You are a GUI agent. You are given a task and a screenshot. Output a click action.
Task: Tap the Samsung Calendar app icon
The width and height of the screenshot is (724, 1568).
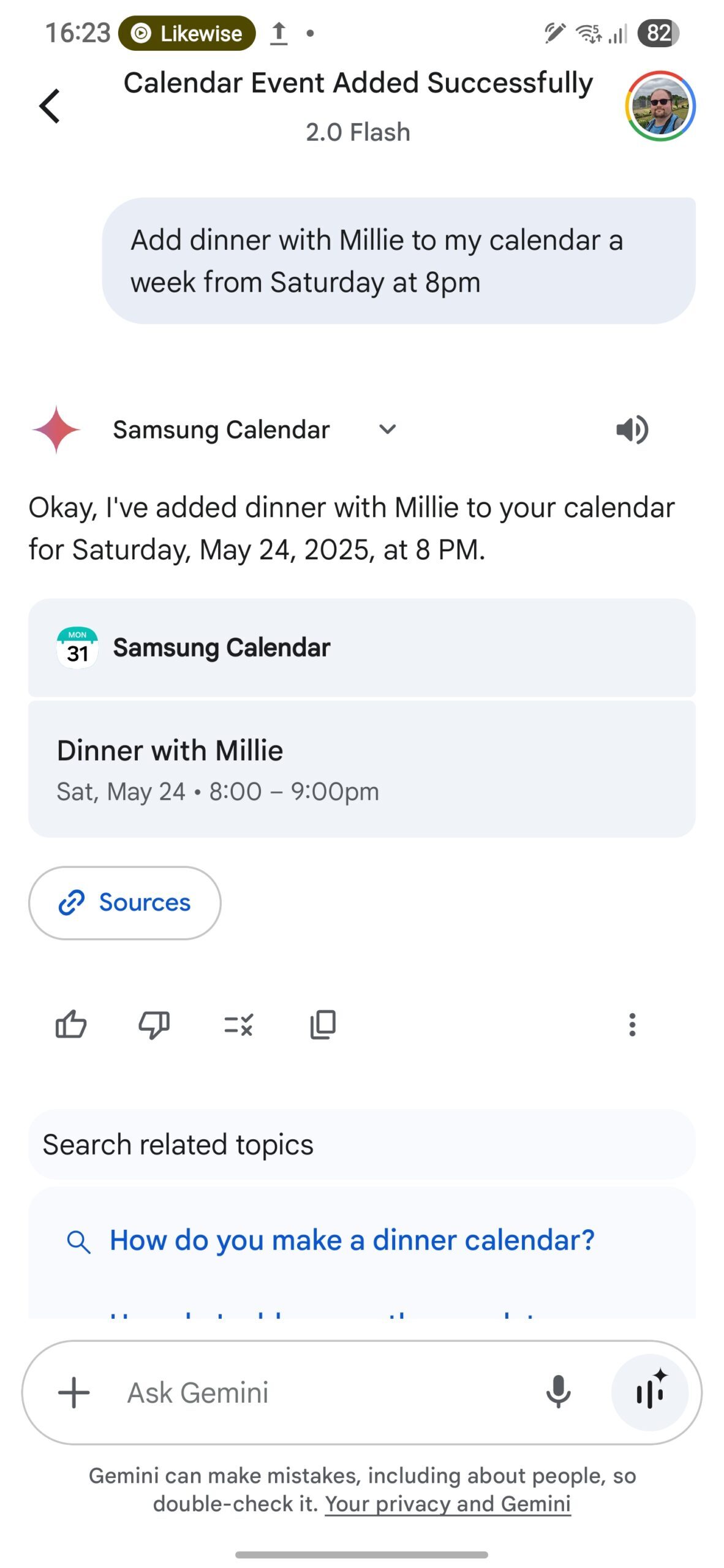pos(78,647)
